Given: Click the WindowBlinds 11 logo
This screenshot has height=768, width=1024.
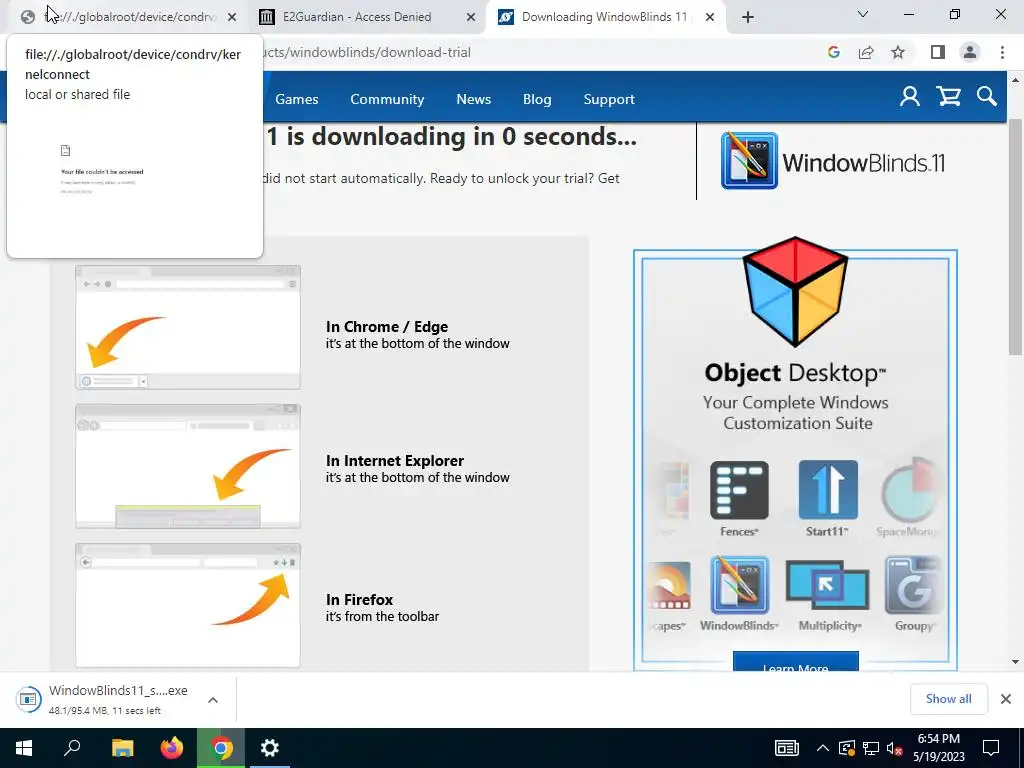Looking at the screenshot, I should pos(833,161).
